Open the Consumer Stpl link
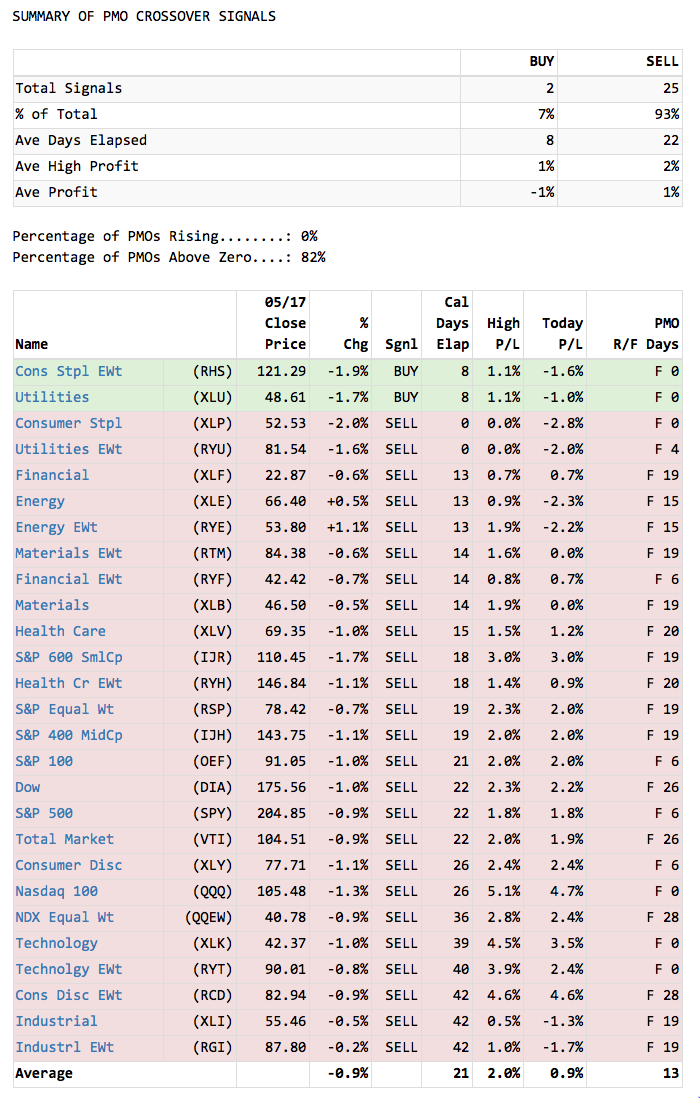Viewport: 700px width, 1098px height. point(68,423)
